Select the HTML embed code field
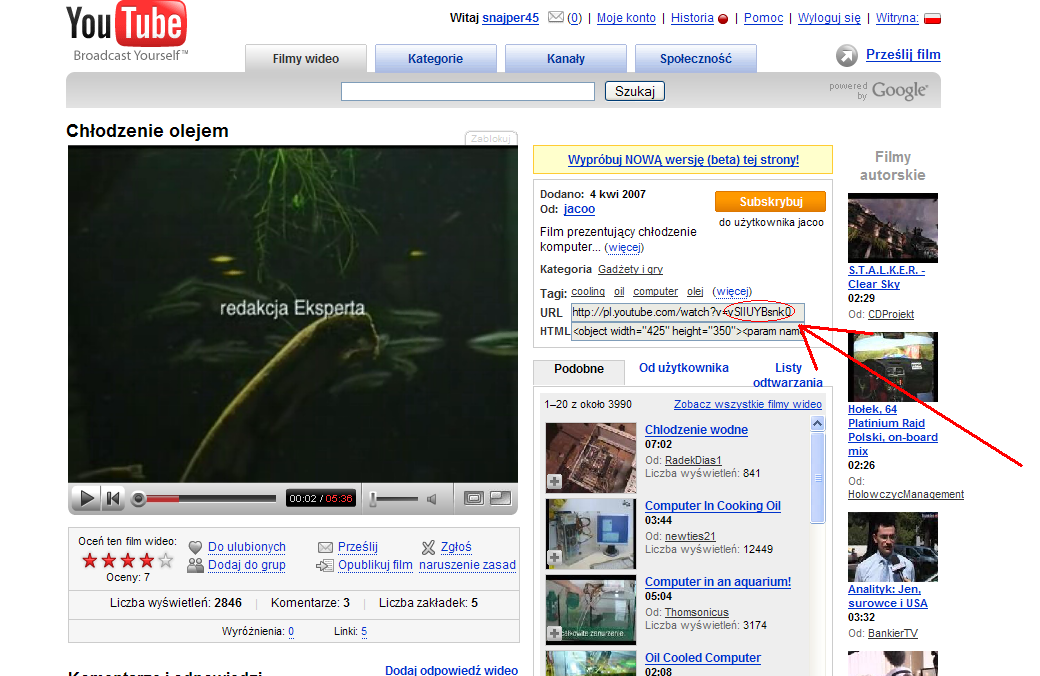1040x676 pixels. point(688,332)
